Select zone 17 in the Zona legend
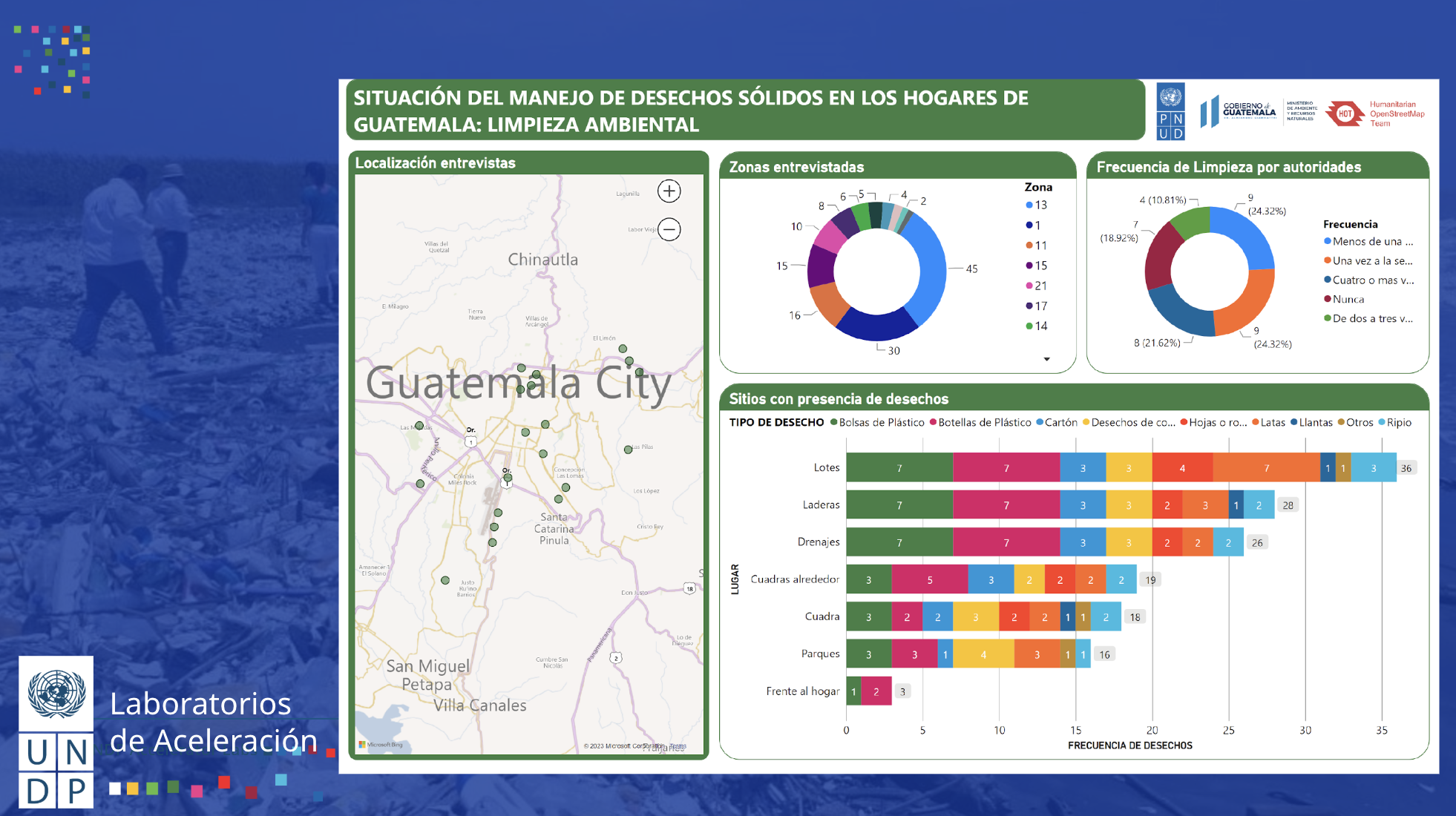 coord(1037,306)
